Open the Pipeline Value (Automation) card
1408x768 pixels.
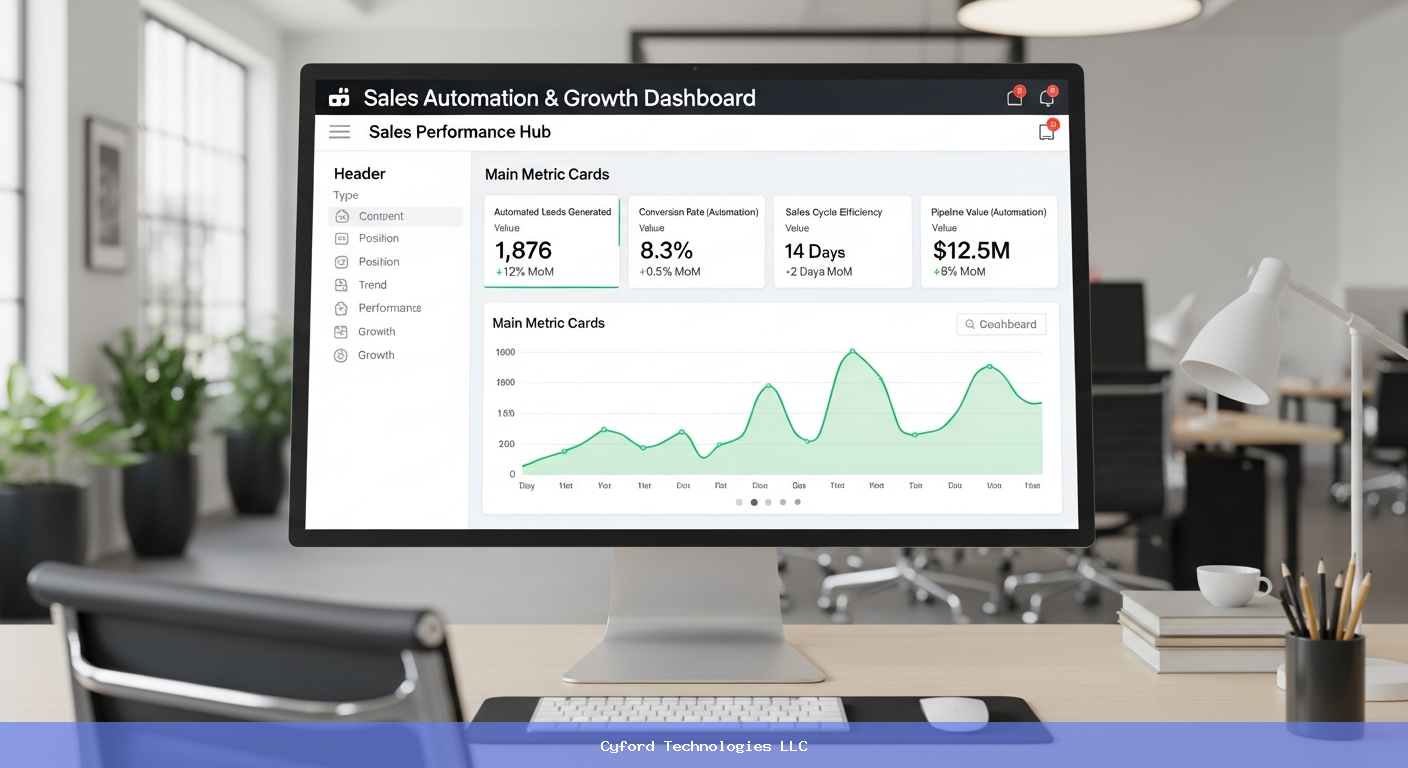[x=989, y=242]
